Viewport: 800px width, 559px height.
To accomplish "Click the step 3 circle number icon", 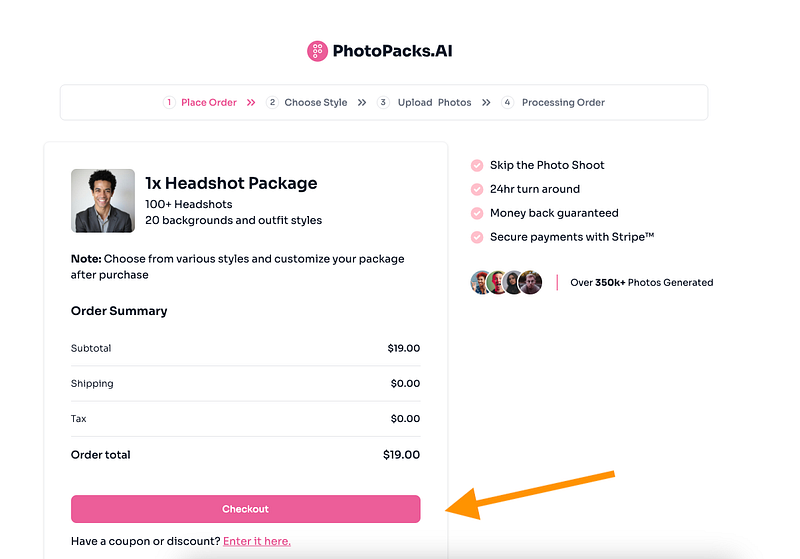I will pos(383,102).
